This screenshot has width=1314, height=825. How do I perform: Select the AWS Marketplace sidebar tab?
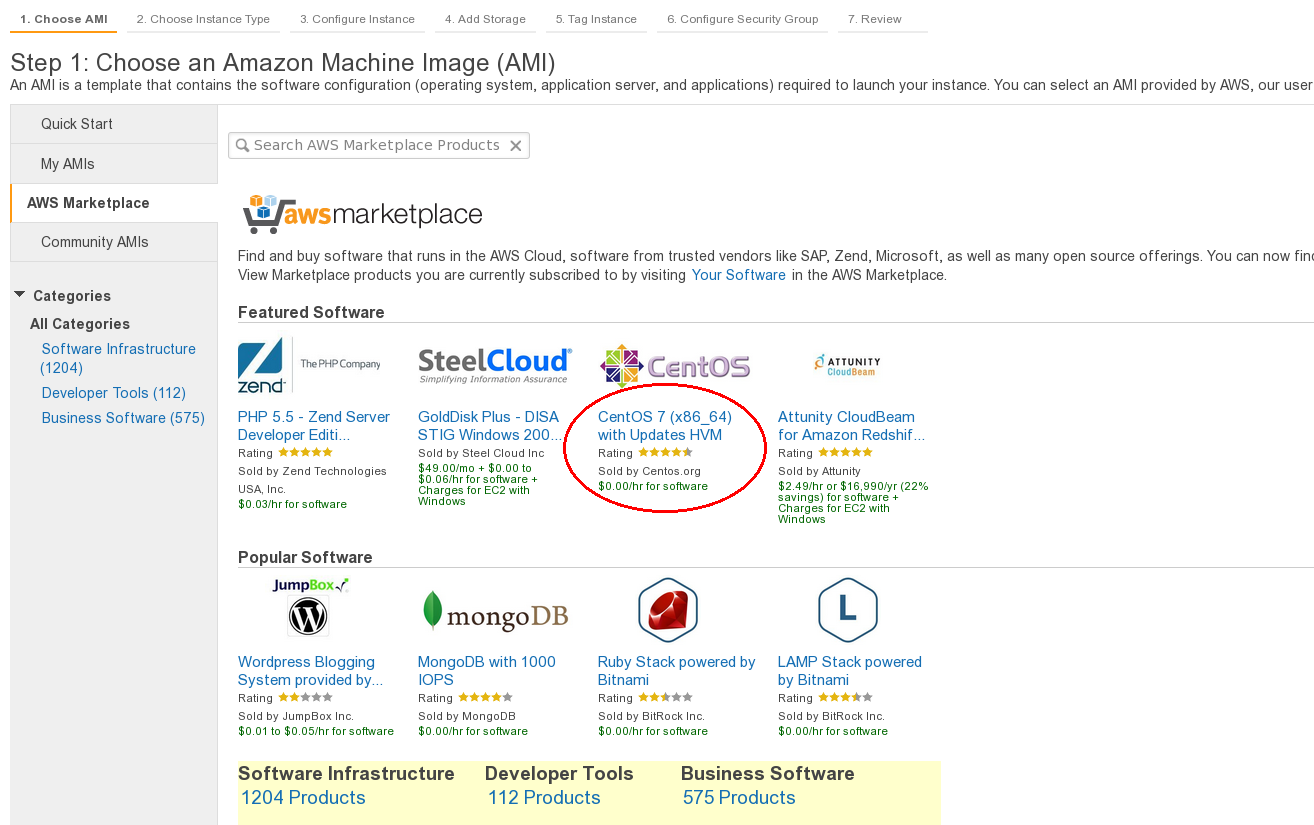114,203
